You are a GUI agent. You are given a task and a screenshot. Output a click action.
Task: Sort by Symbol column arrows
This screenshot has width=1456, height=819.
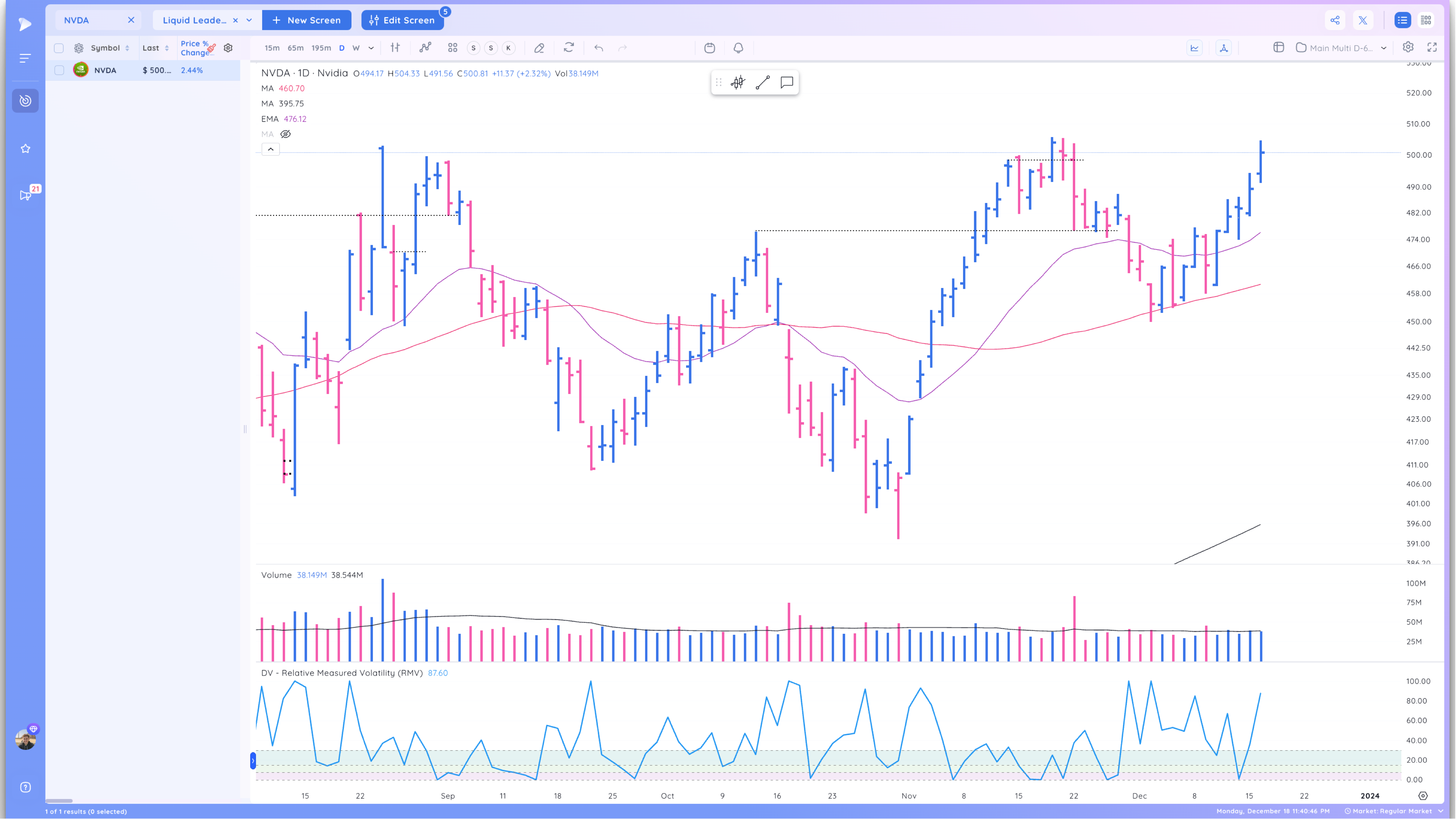point(127,48)
